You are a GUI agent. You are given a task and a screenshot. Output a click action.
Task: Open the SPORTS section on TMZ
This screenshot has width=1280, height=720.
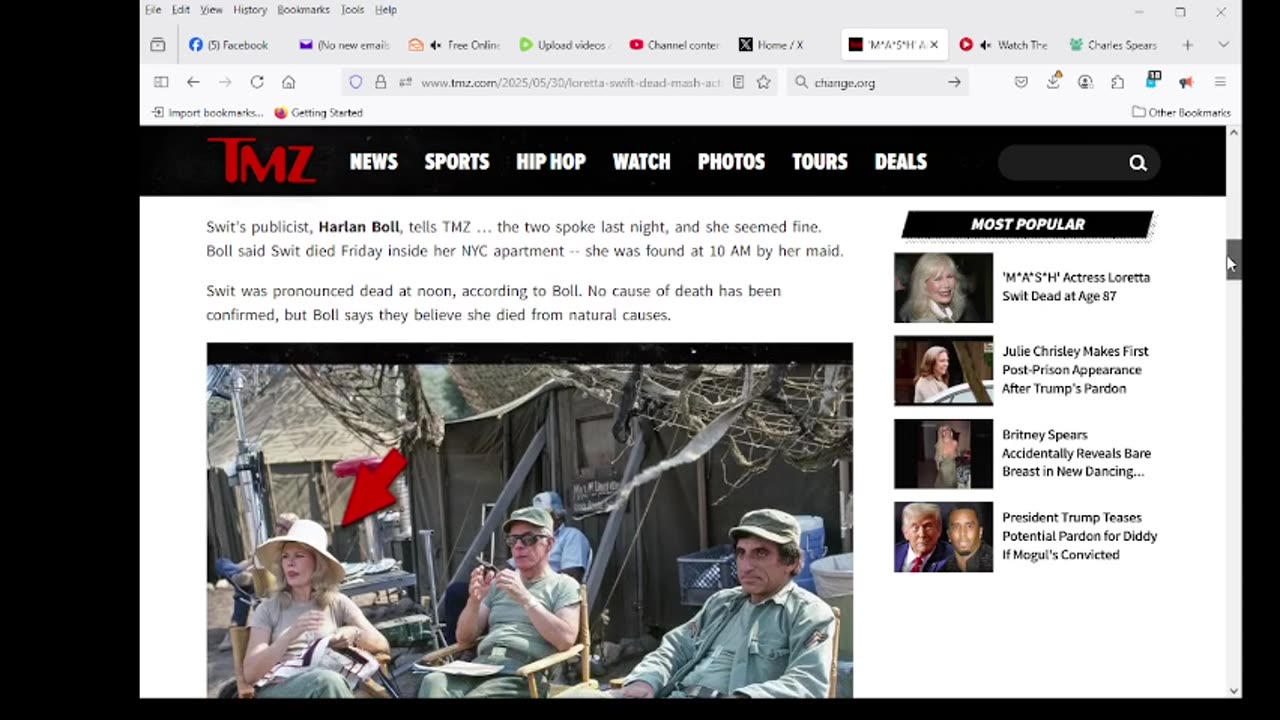pyautogui.click(x=457, y=161)
